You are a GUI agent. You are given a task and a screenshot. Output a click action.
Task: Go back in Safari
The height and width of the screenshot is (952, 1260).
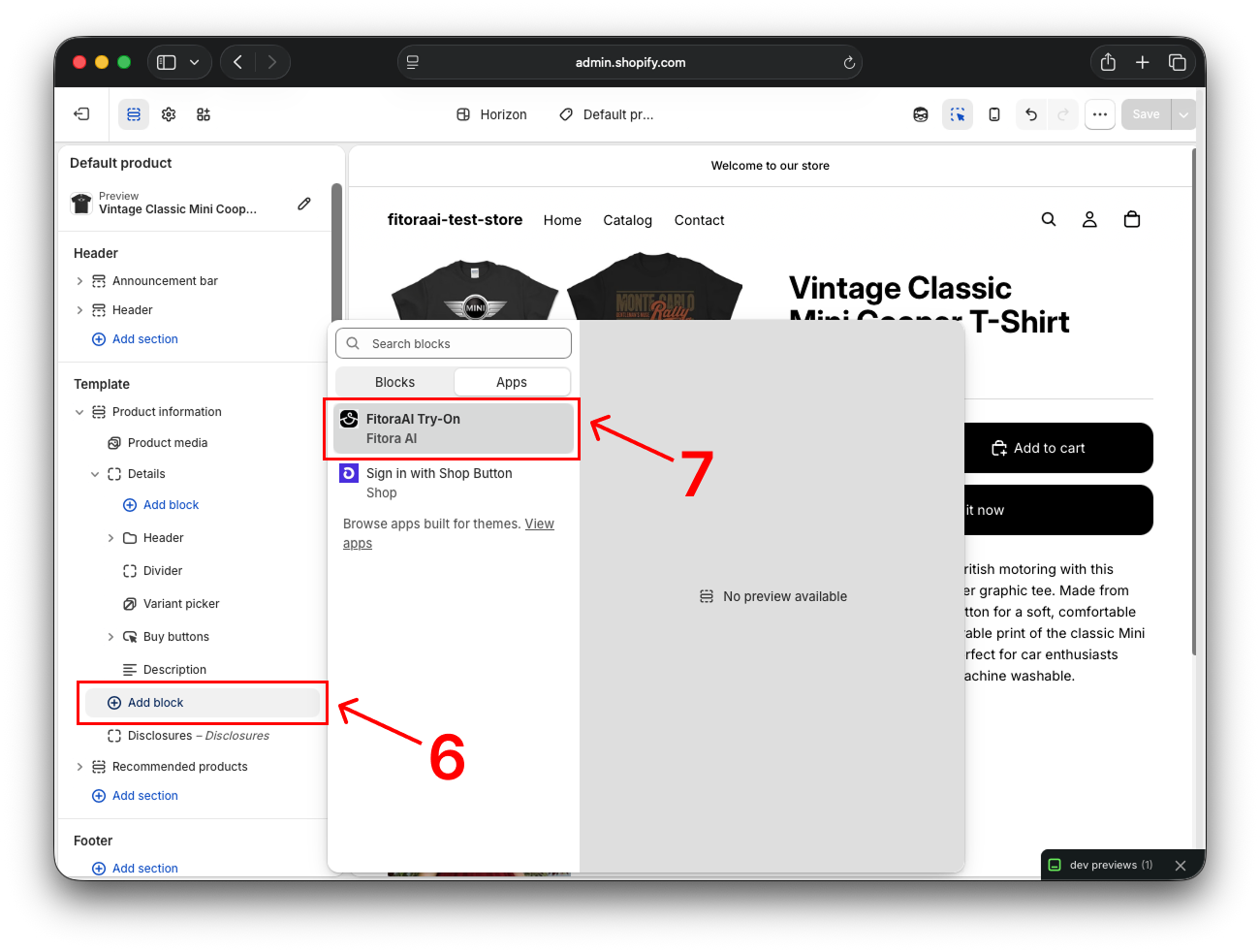(238, 62)
